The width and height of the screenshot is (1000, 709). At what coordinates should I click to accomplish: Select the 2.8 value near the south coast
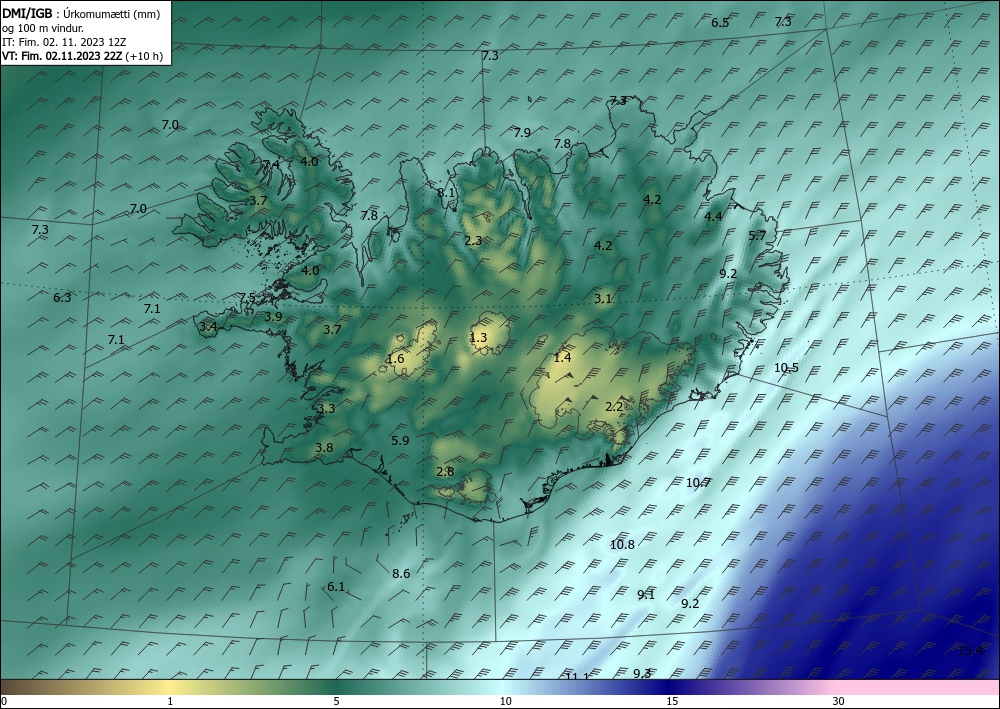point(445,472)
